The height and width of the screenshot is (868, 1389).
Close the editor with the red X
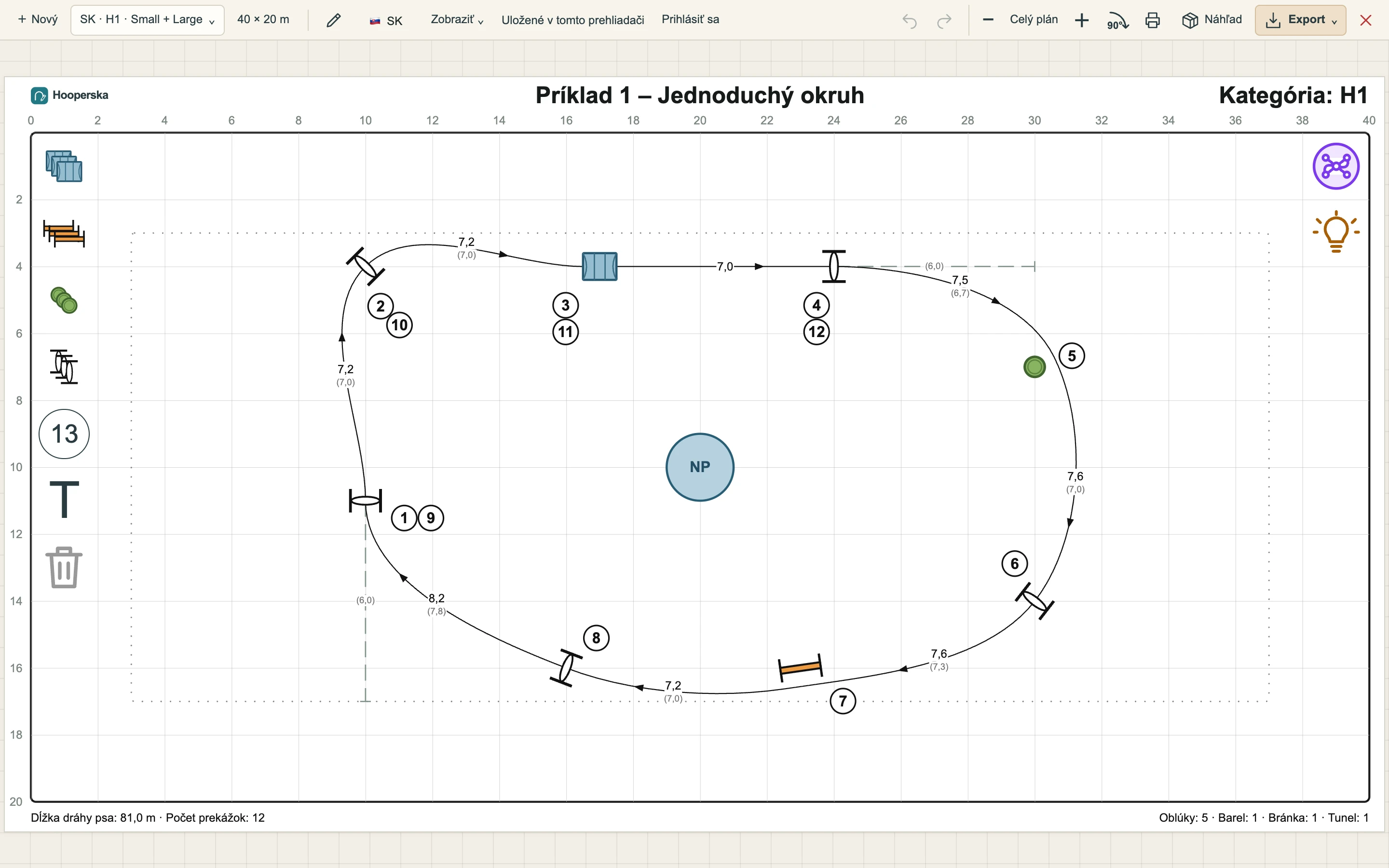coord(1366,21)
